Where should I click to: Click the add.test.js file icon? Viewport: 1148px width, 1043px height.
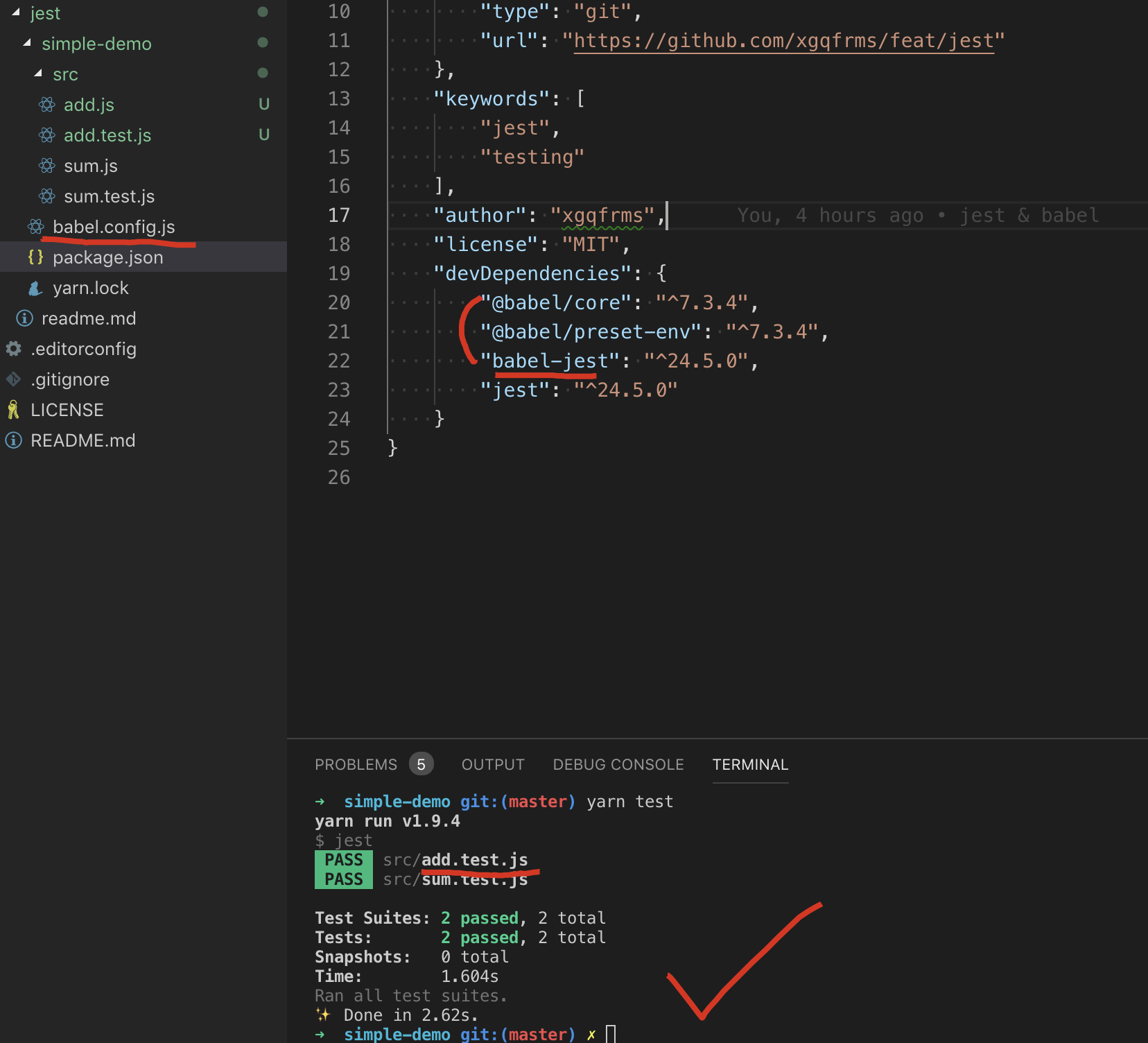tap(47, 135)
